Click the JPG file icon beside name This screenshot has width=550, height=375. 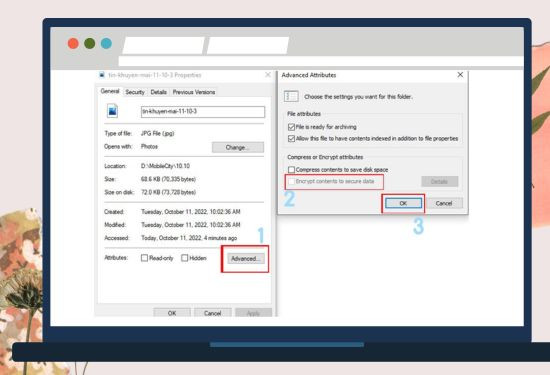(112, 111)
